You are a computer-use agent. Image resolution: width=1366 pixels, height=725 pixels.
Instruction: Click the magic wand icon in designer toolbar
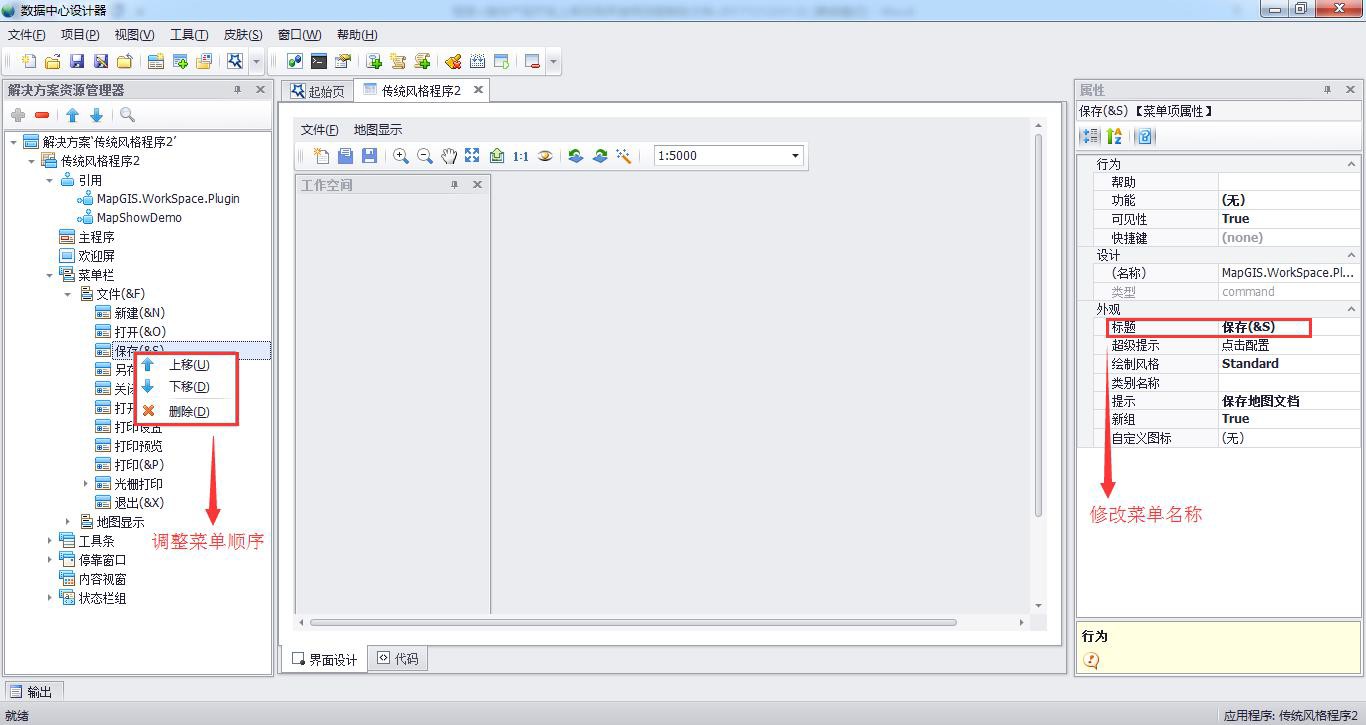pyautogui.click(x=623, y=156)
